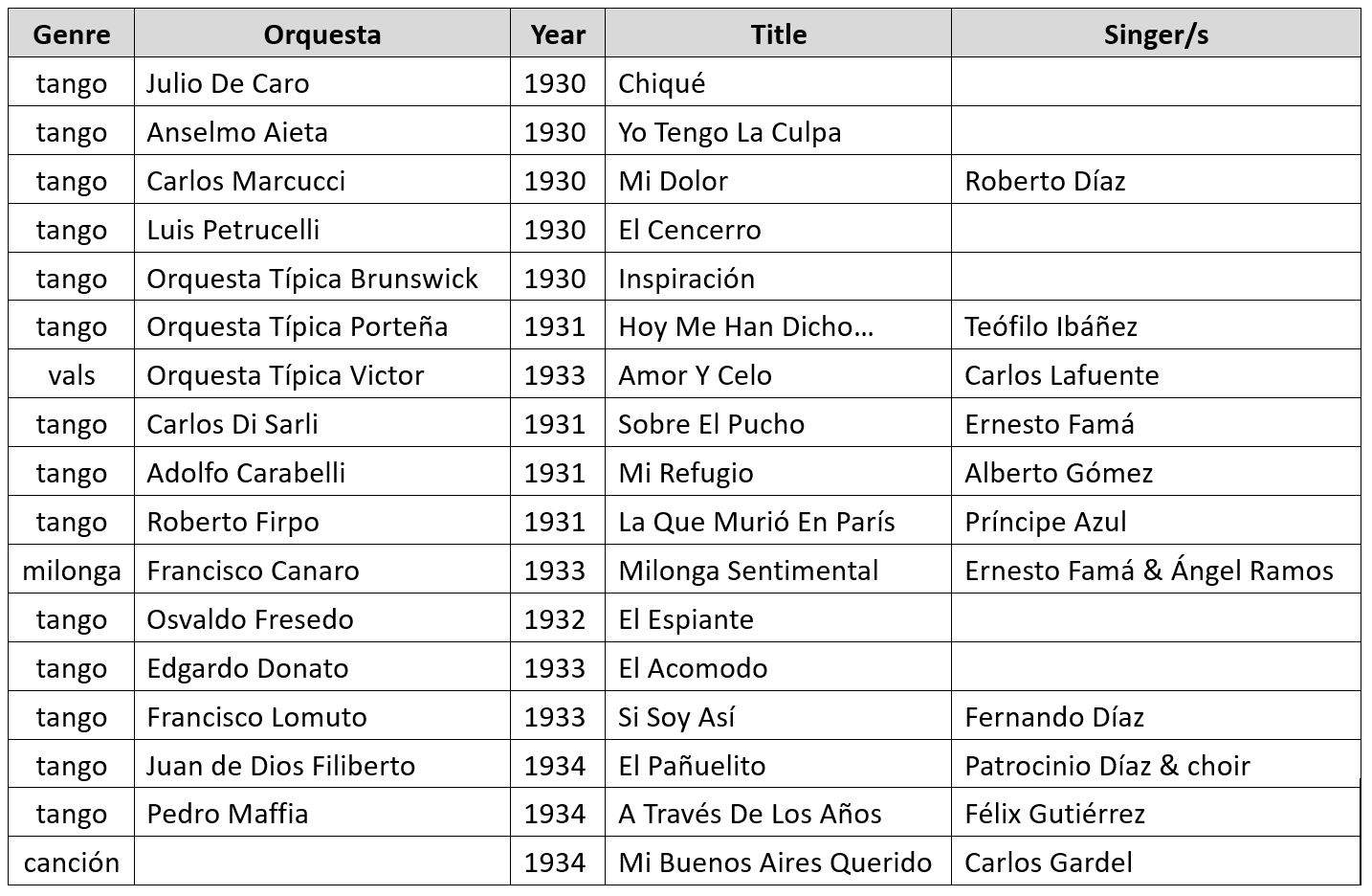
Task: Select the Julio De Caro cell
Action: pos(228,83)
